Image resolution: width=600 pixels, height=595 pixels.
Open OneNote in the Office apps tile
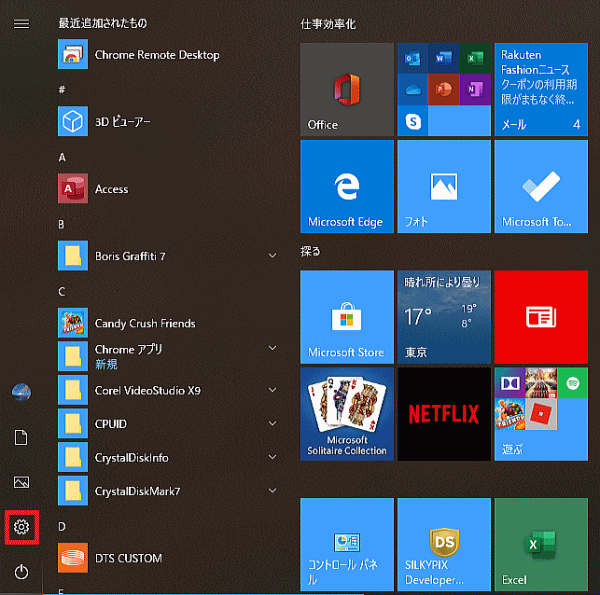tap(475, 90)
